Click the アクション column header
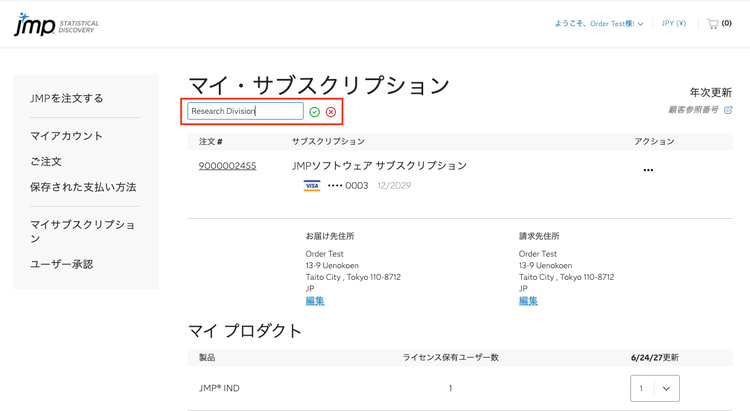This screenshot has width=750, height=411. (654, 142)
